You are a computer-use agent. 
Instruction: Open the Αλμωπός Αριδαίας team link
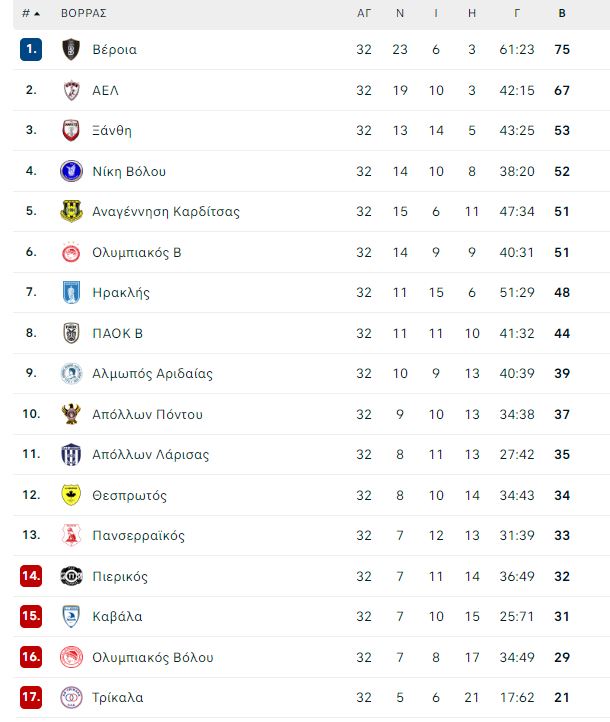152,373
